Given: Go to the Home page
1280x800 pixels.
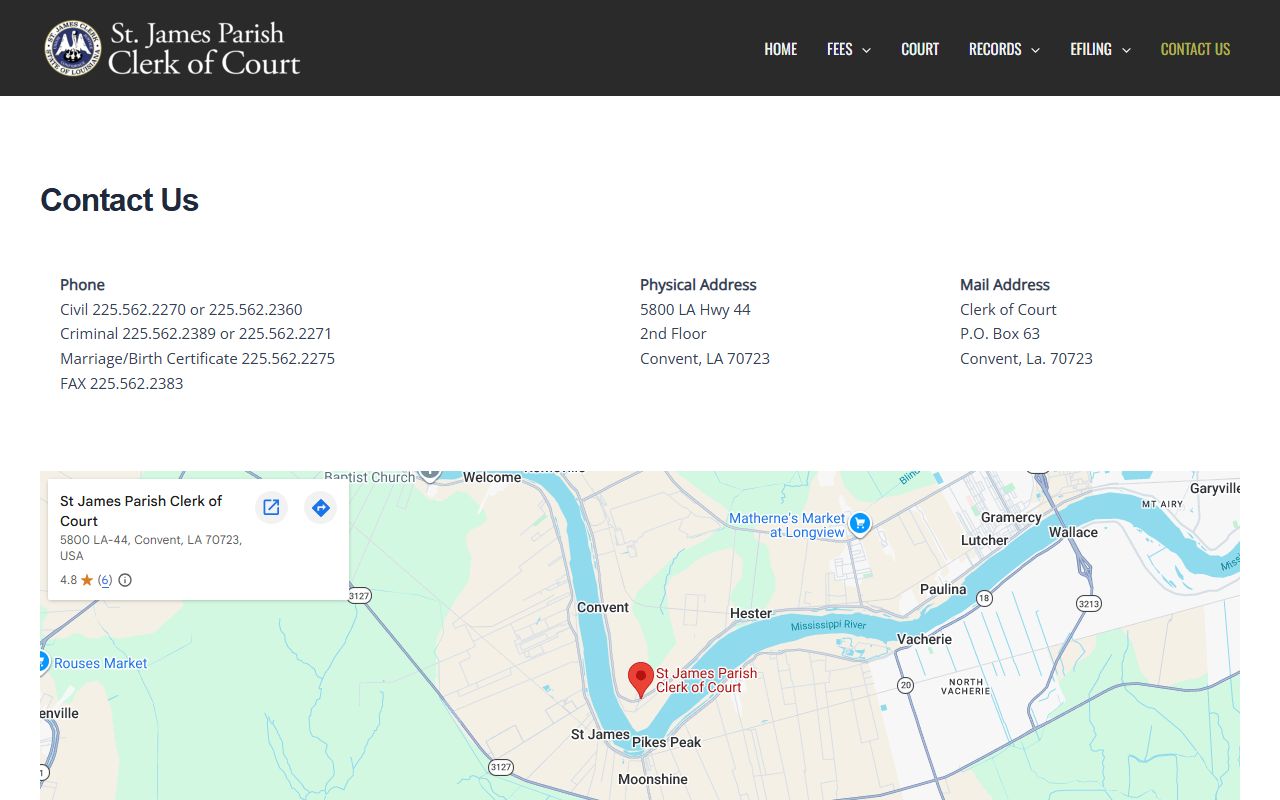Looking at the screenshot, I should click(780, 49).
